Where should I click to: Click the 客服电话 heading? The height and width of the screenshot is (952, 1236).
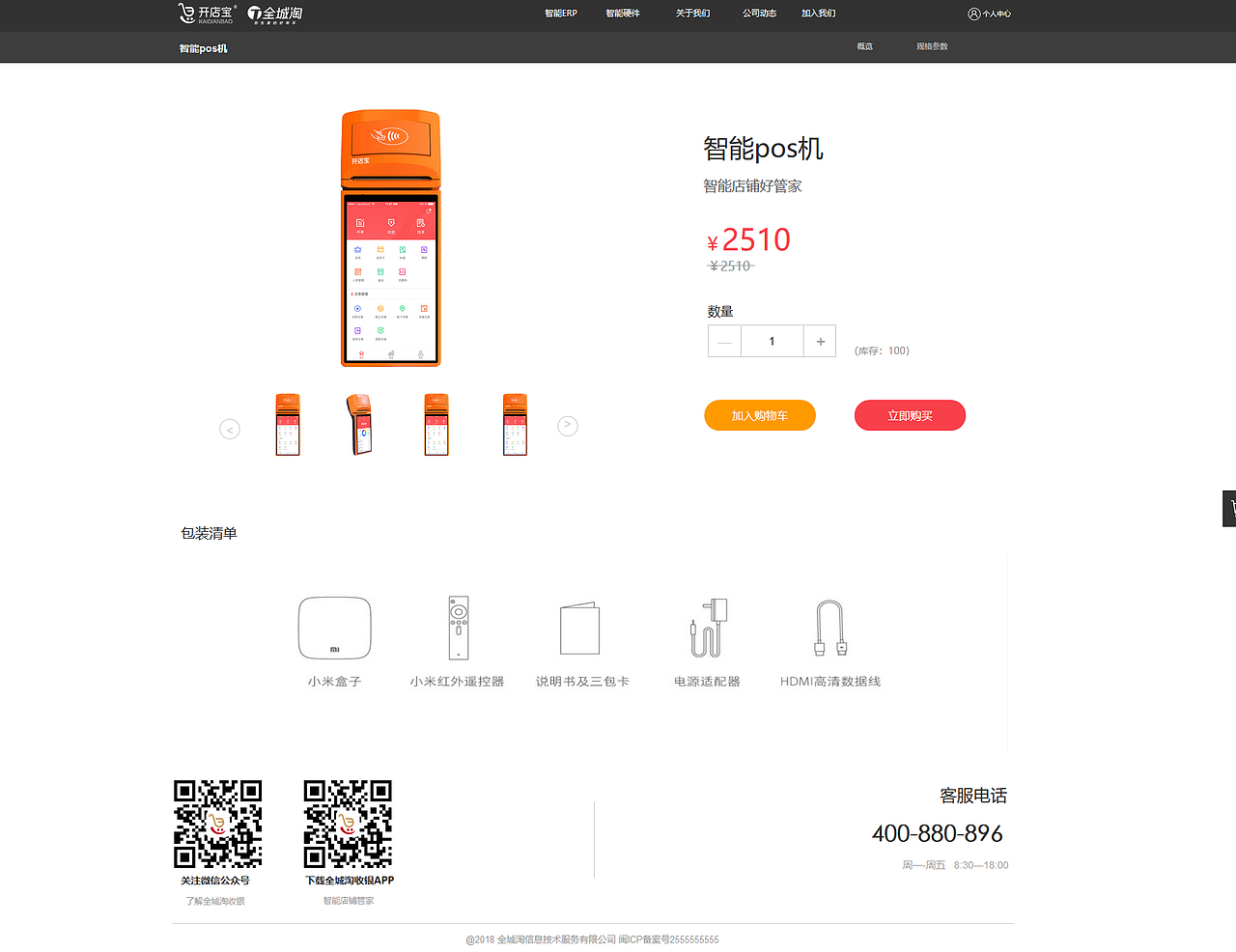click(973, 796)
